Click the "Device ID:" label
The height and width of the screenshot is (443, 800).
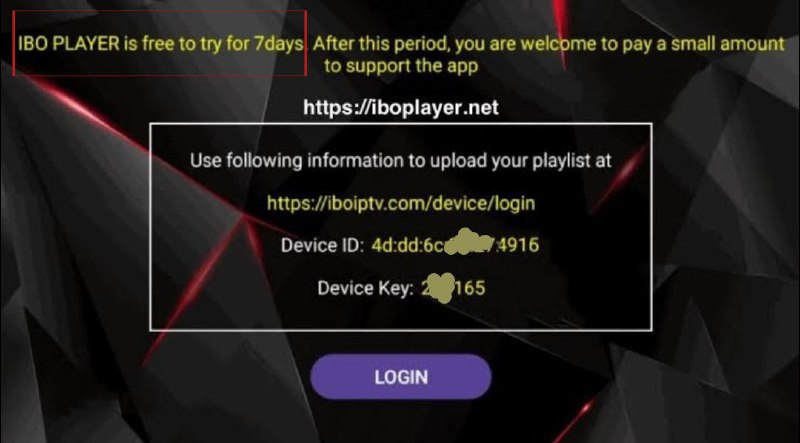coord(322,245)
